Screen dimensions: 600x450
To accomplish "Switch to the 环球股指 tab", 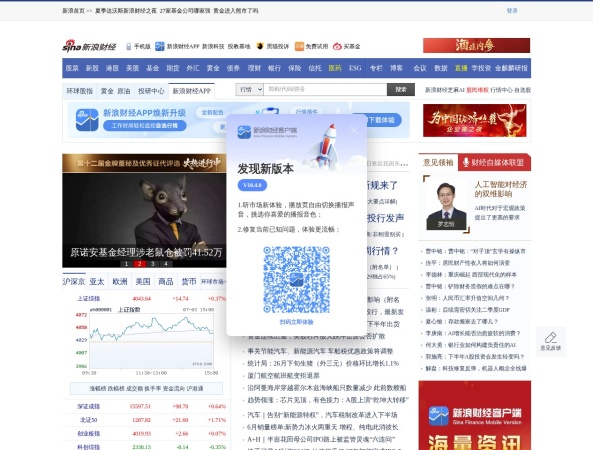I will pos(80,91).
